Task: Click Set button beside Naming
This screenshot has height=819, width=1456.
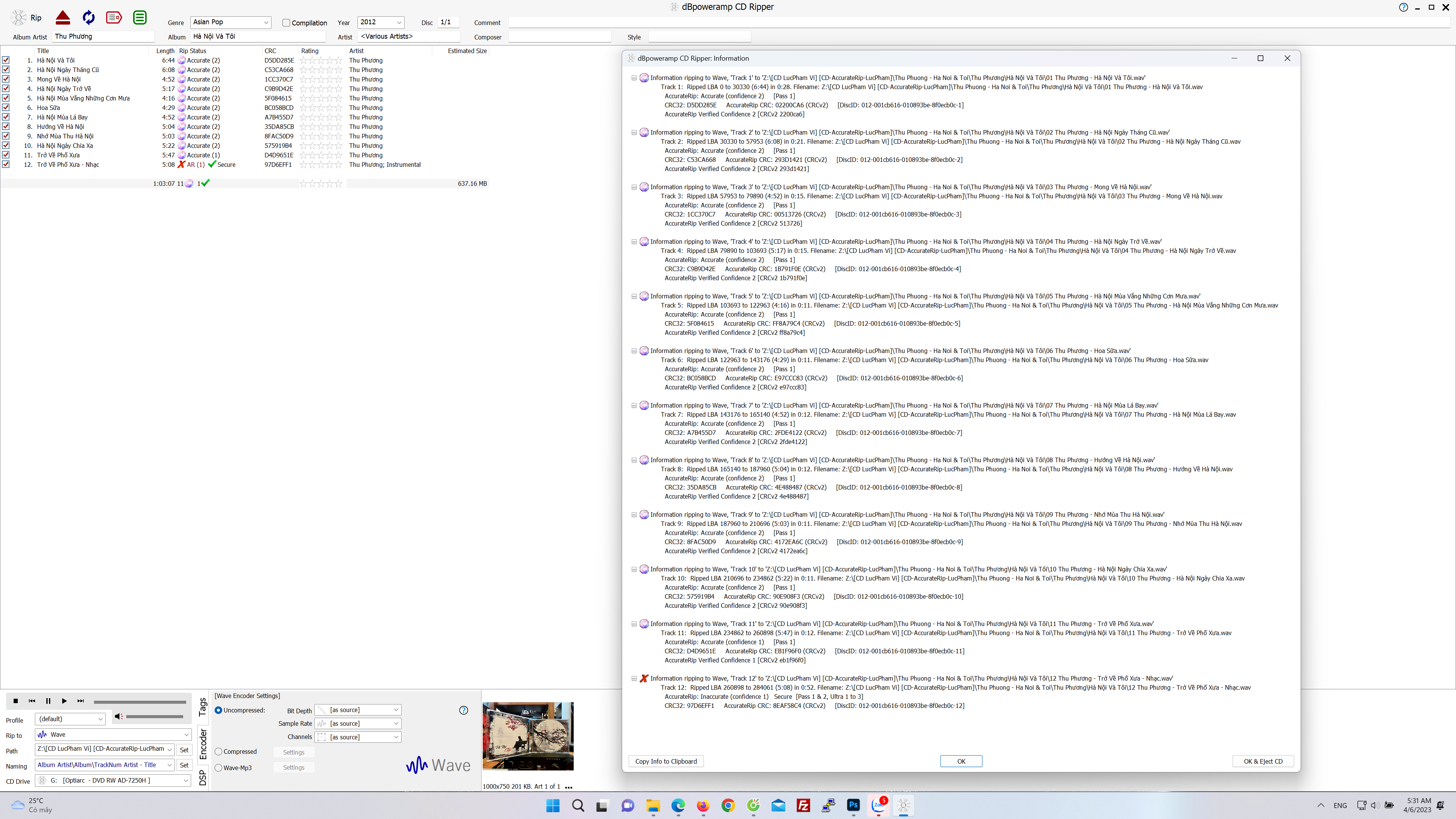Action: tap(184, 765)
